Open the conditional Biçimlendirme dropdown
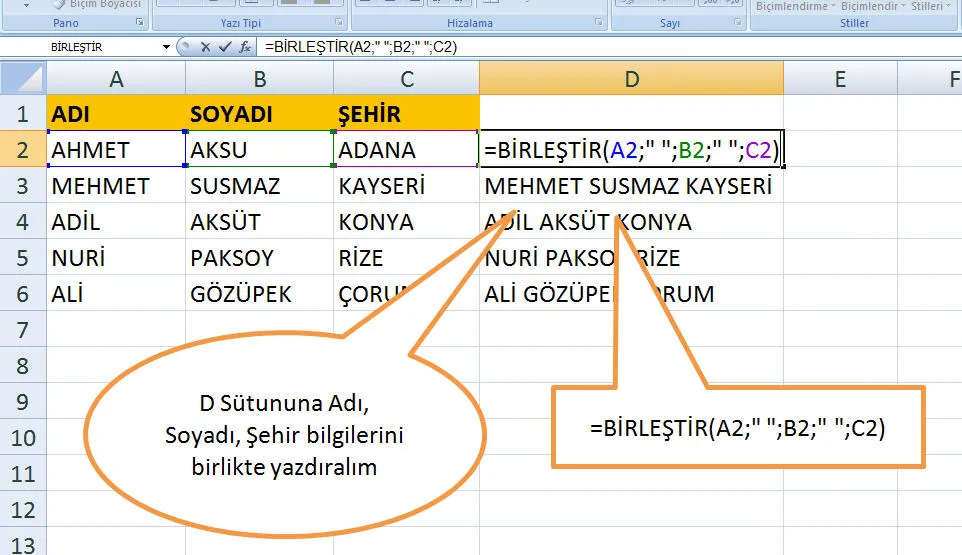The image size is (962, 555). tap(792, 6)
